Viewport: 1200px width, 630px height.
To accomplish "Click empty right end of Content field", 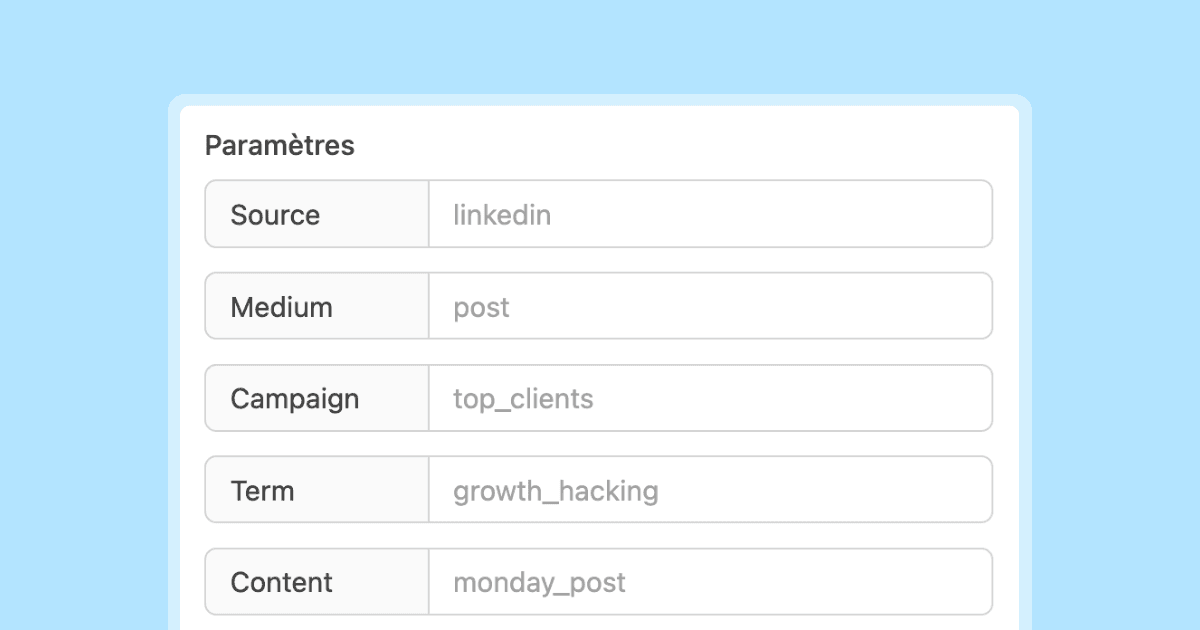I will point(940,582).
